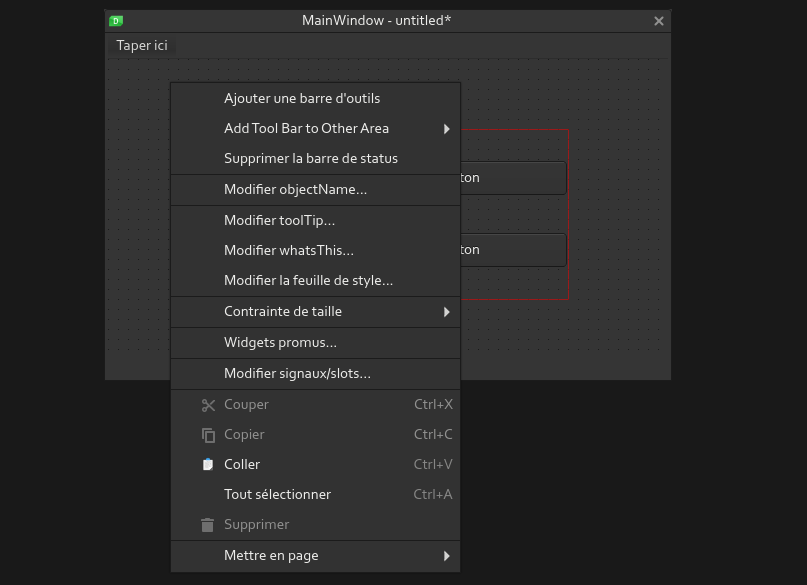Screen dimensions: 807x585
Task: Click the Qt Designer icon in the title bar
Action: coord(115,20)
